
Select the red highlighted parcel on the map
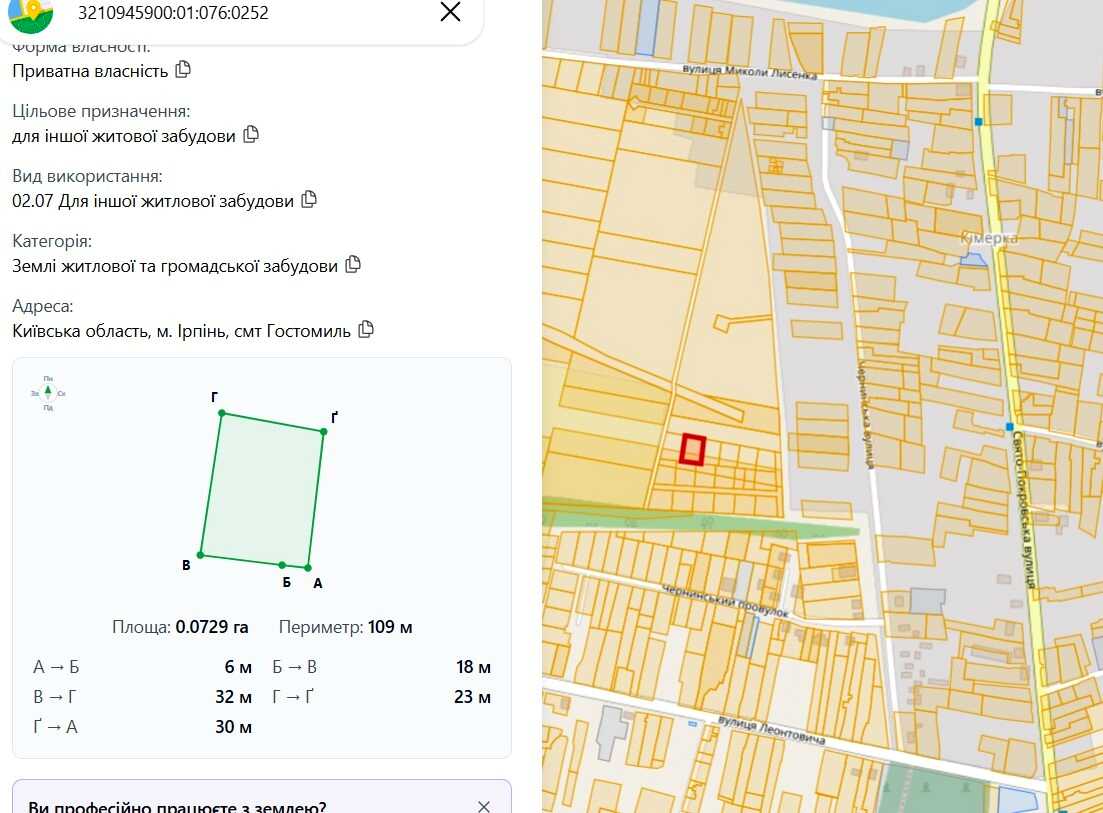click(x=692, y=449)
